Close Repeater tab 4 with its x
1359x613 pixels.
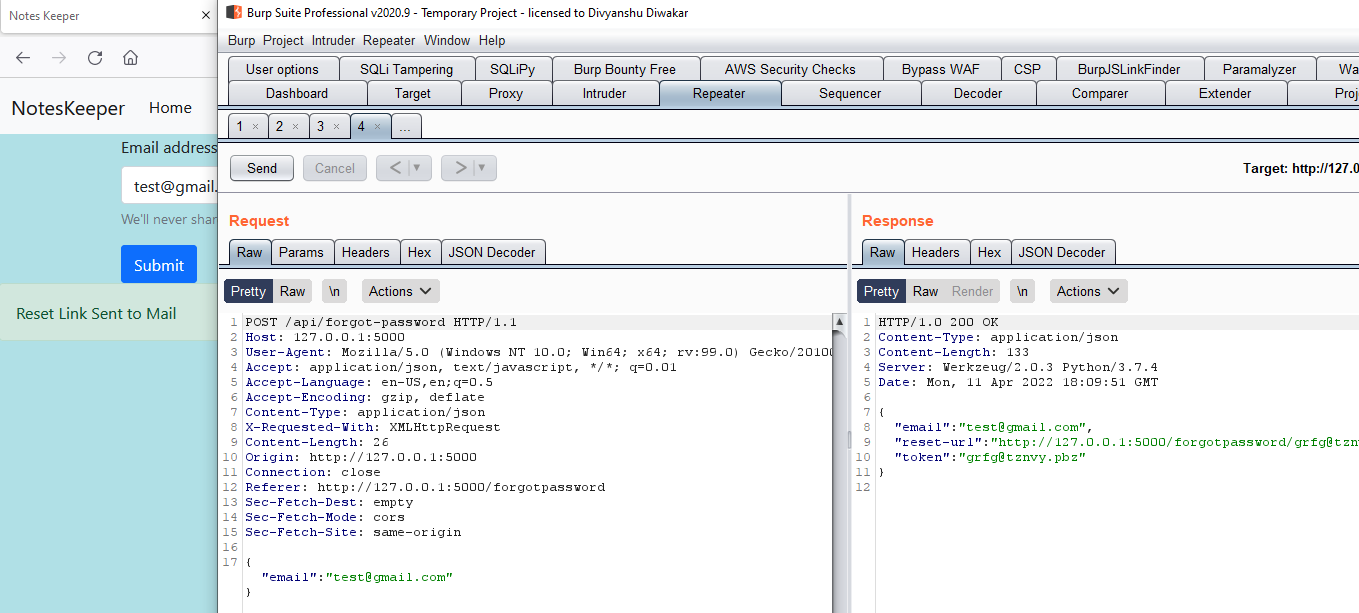[377, 127]
